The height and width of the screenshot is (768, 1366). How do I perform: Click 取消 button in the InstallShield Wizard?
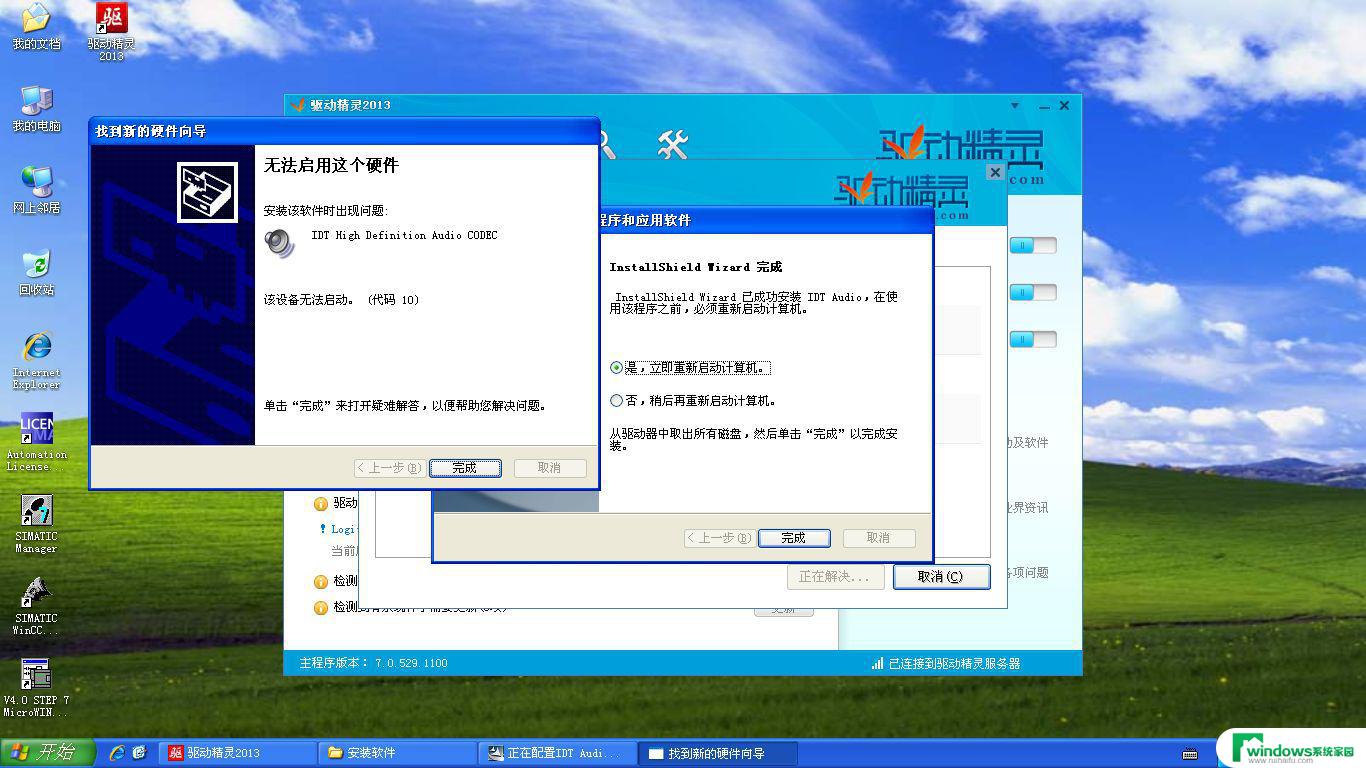tap(879, 538)
